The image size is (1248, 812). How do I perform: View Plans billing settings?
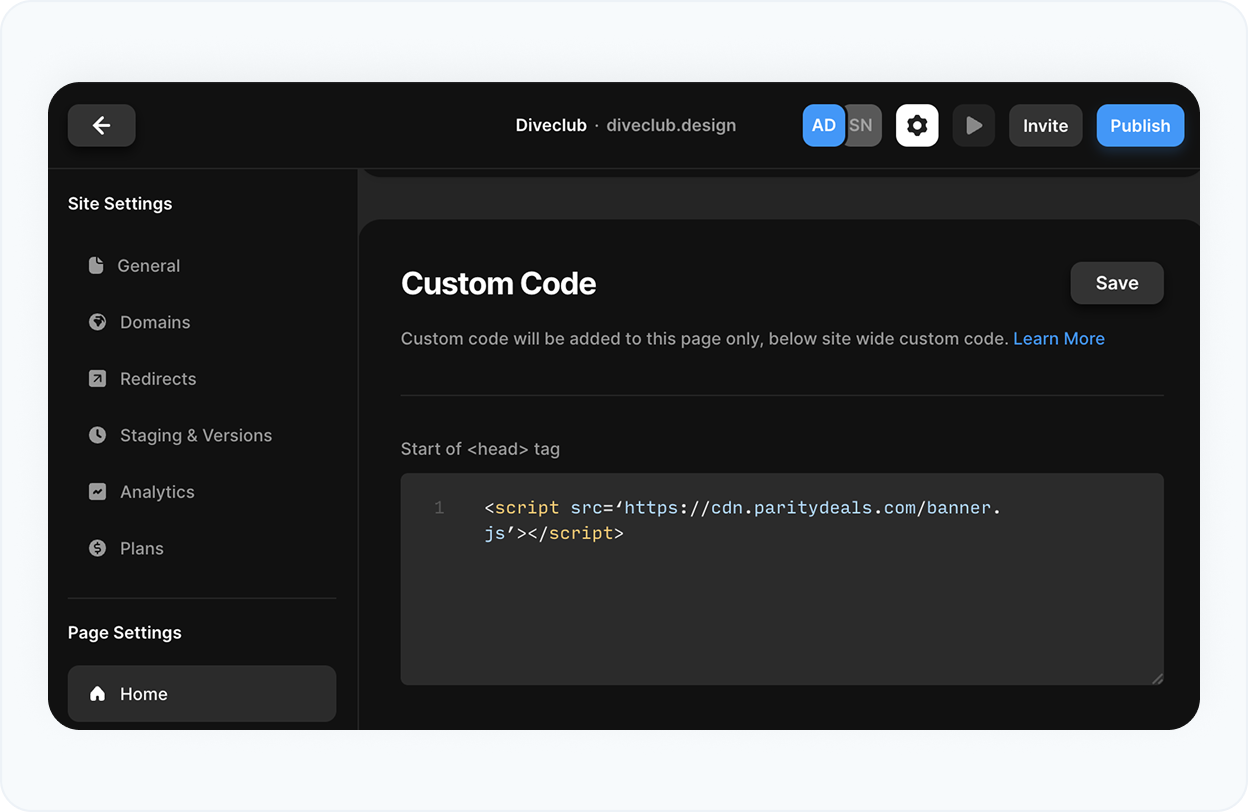coord(141,548)
